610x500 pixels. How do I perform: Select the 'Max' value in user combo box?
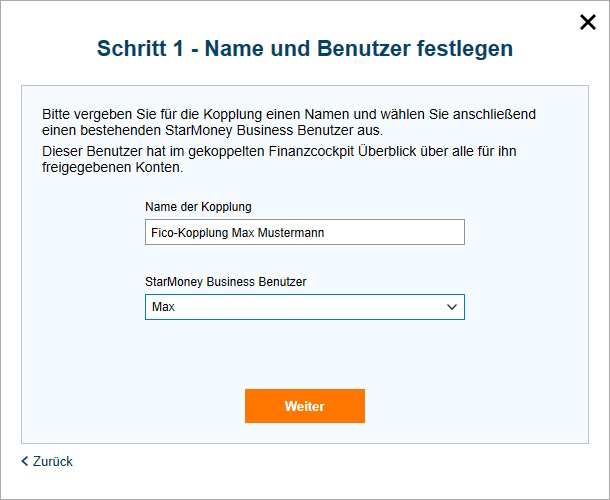click(162, 307)
